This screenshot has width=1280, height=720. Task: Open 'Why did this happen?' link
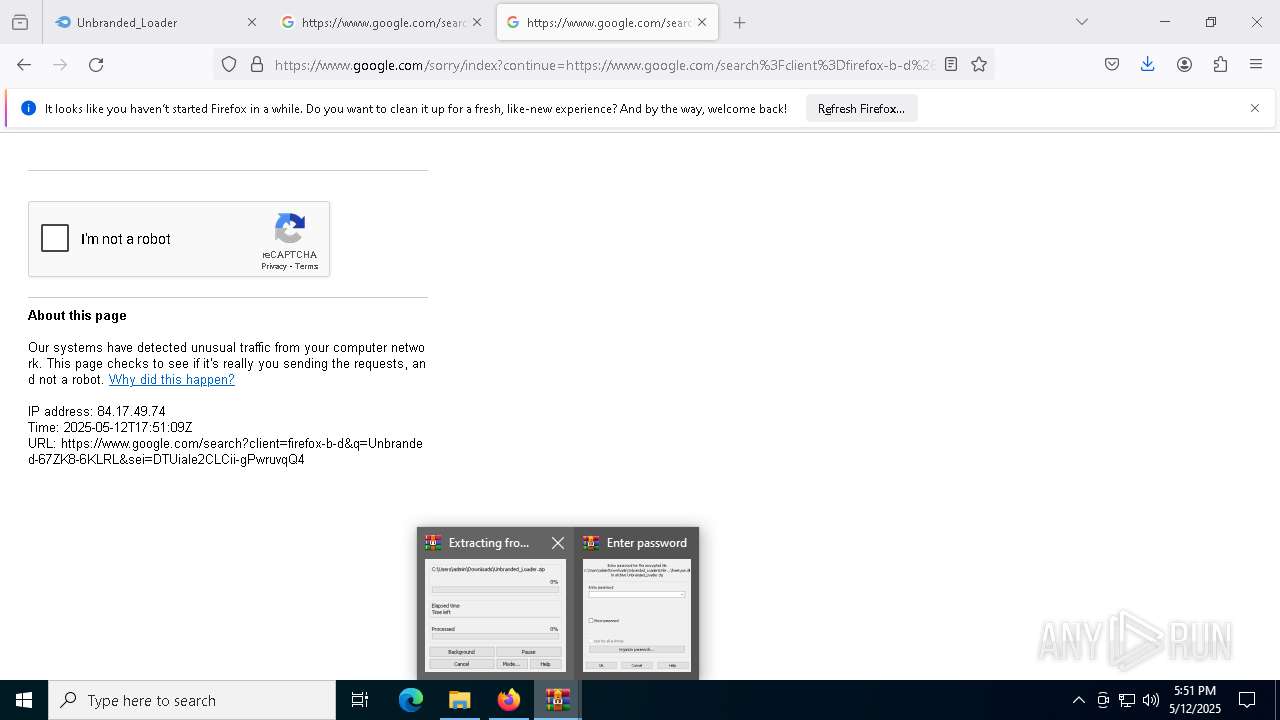(172, 380)
